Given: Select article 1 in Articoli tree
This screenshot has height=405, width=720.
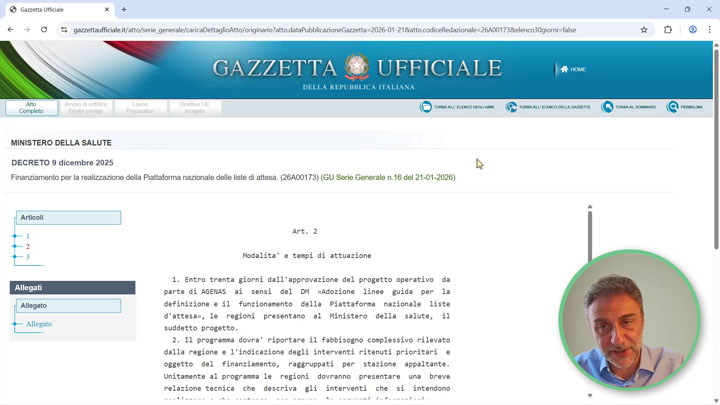Looking at the screenshot, I should coord(28,236).
